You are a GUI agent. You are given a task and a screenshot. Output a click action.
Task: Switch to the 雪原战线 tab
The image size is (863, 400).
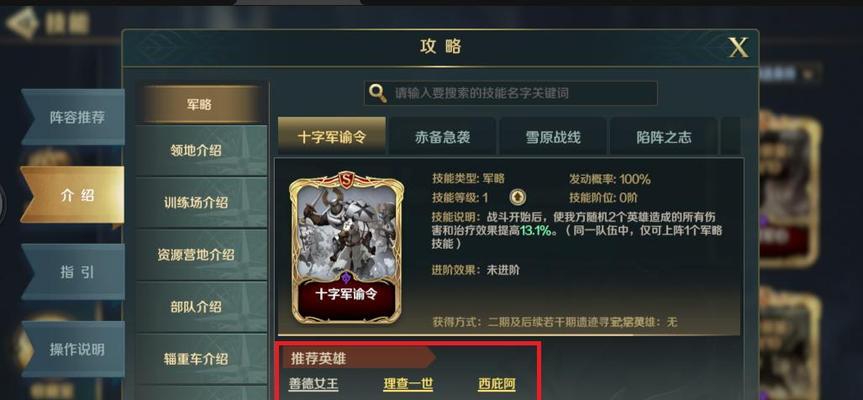(x=553, y=136)
